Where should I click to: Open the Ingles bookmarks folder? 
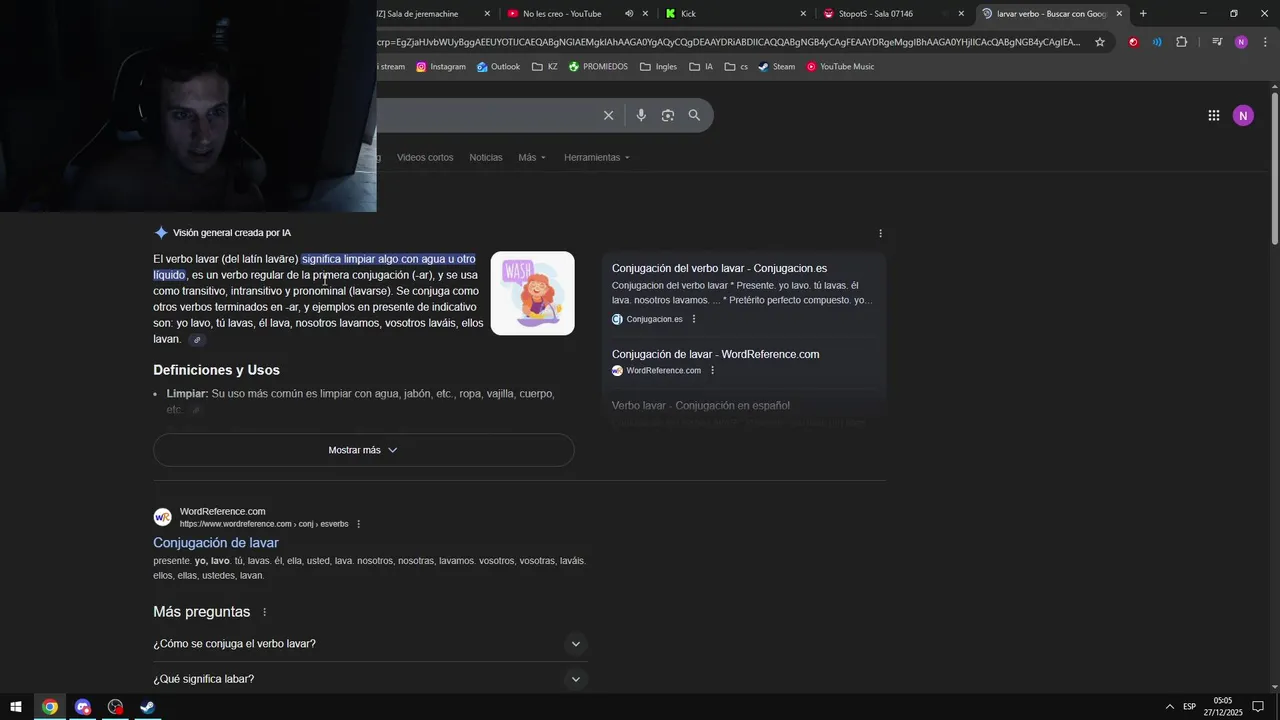658,67
